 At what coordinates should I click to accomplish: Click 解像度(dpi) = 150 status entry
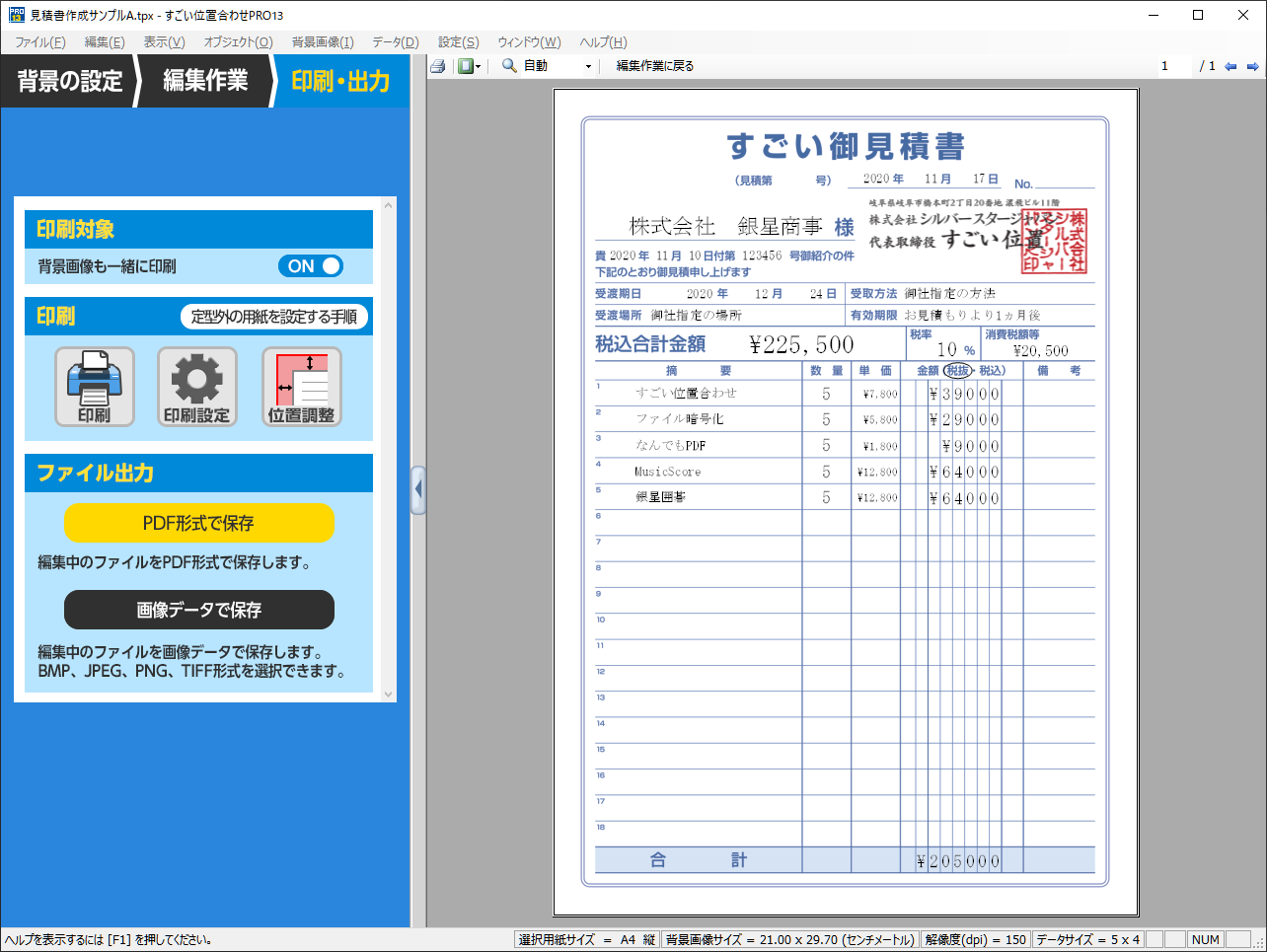[x=976, y=940]
